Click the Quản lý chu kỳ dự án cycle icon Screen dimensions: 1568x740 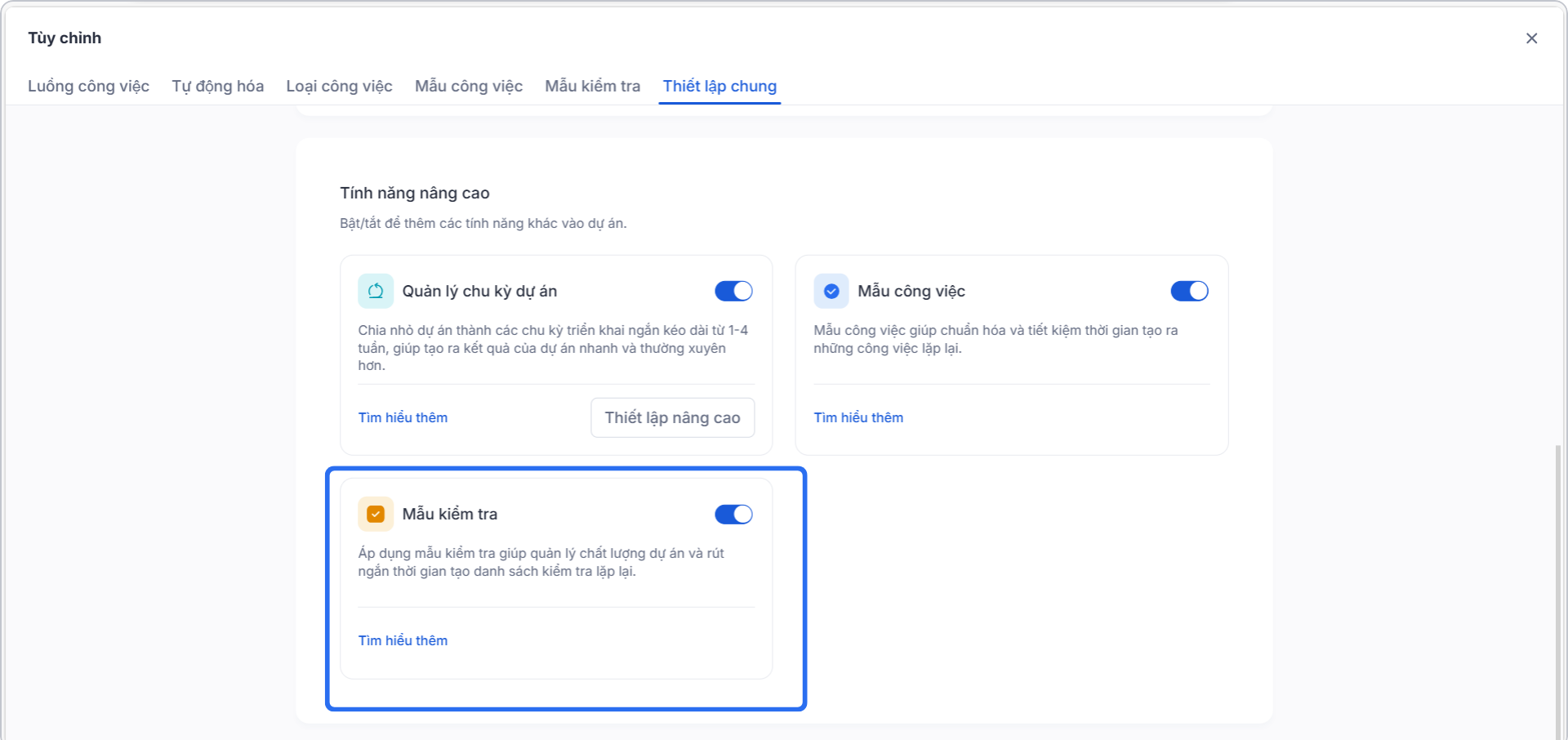376,291
